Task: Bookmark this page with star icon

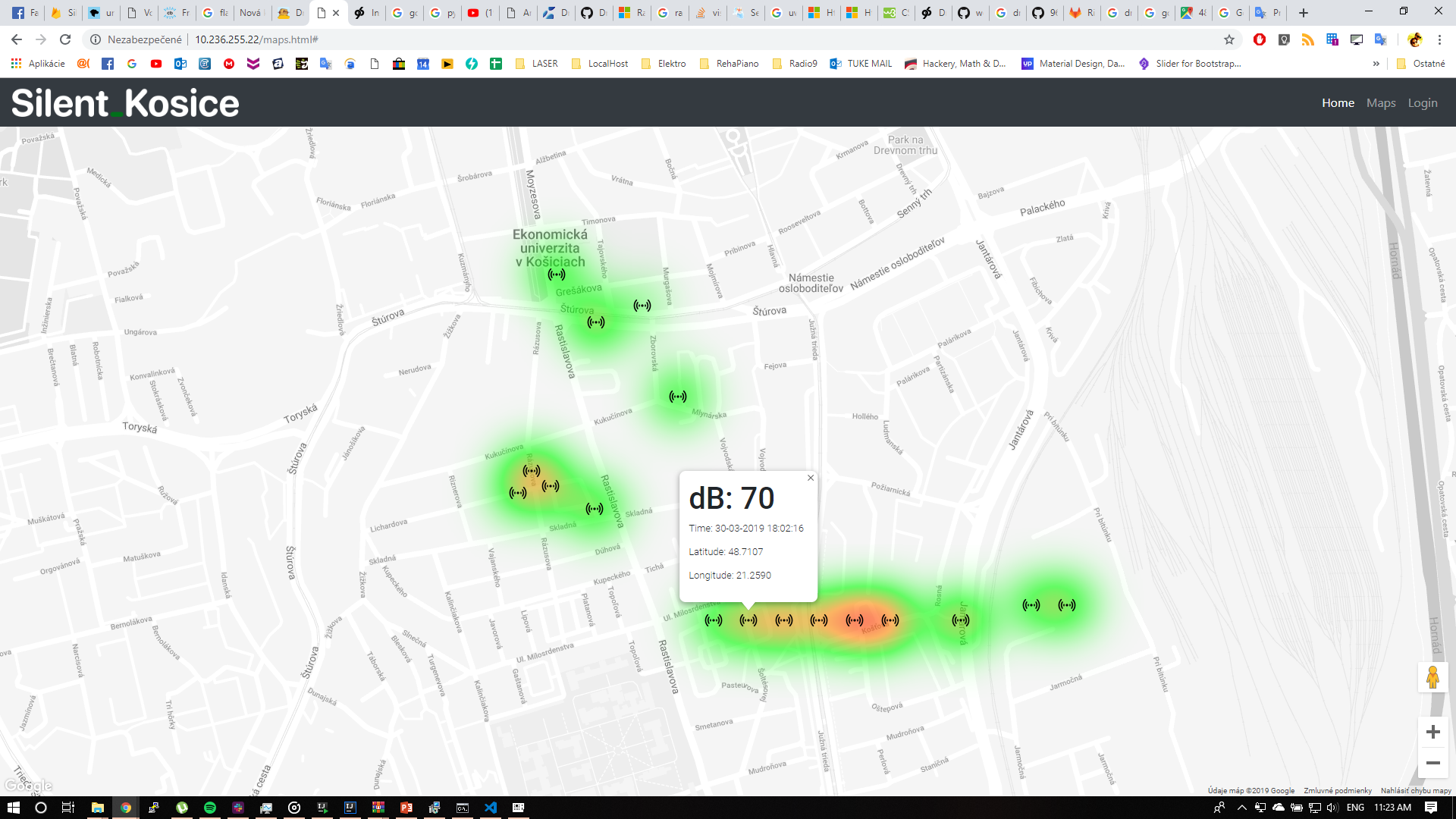Action: (1229, 39)
